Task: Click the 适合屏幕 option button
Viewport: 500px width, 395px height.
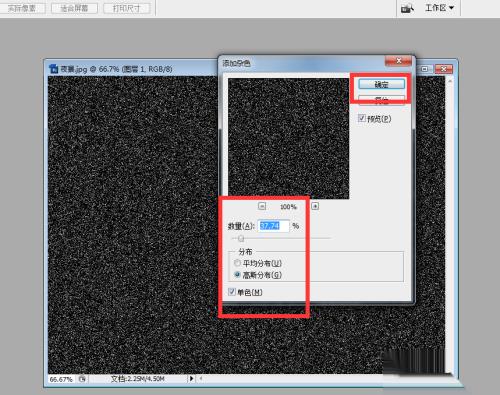Action: (x=74, y=8)
